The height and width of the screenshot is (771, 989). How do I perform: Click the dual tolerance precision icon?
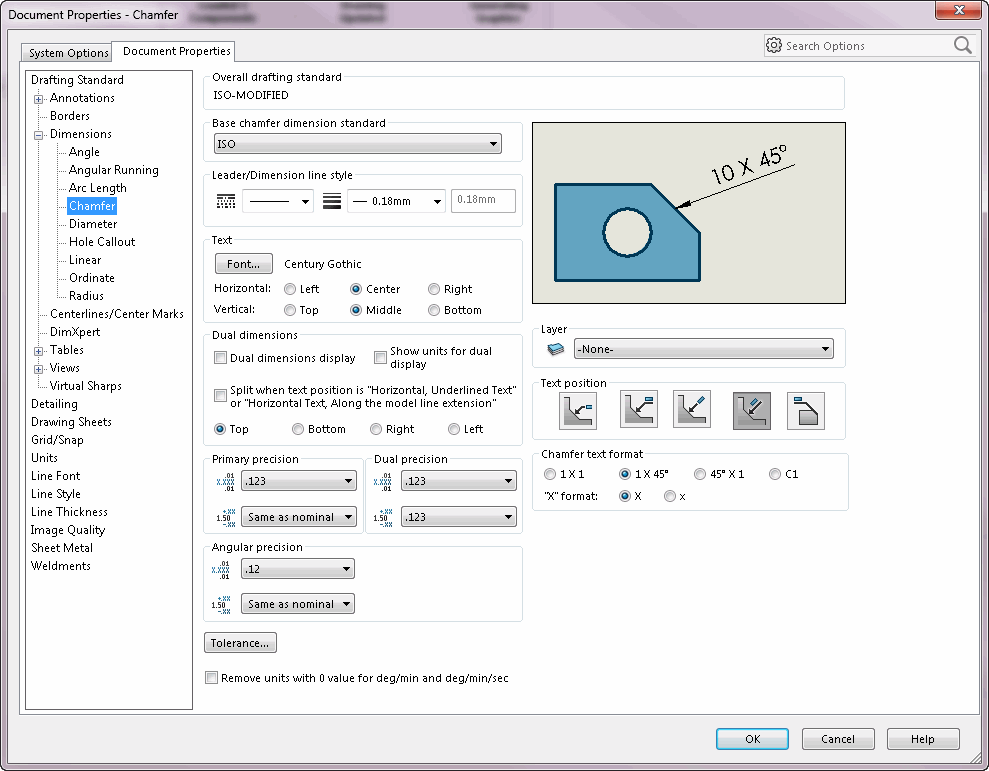(382, 517)
